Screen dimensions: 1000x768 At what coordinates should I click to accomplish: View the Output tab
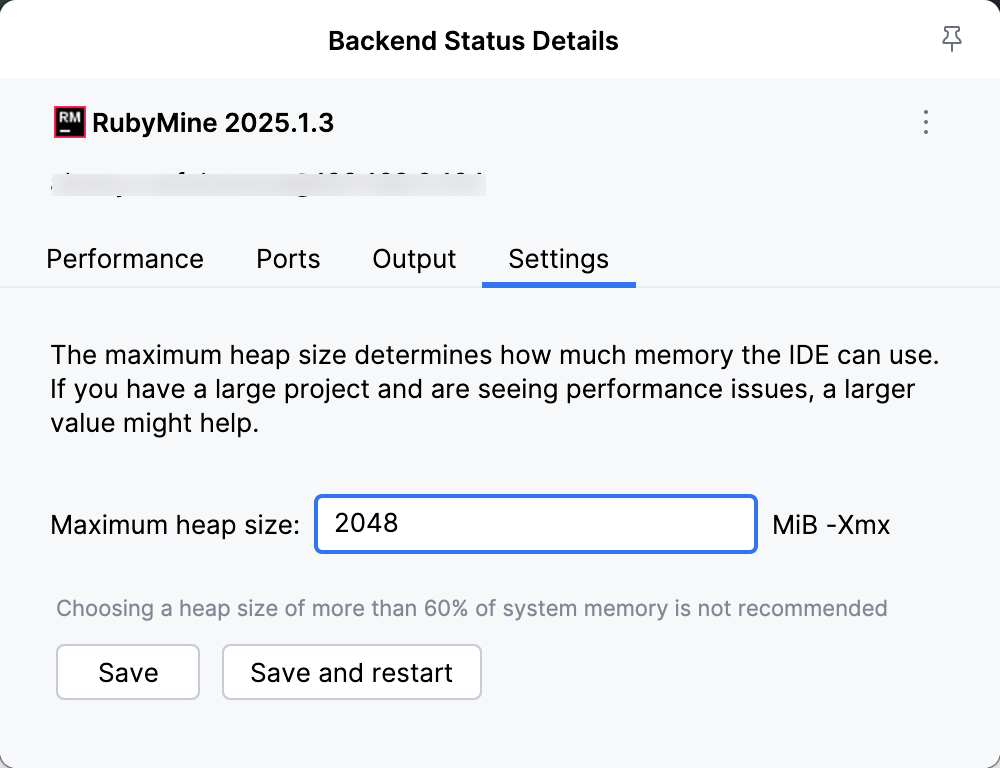413,259
